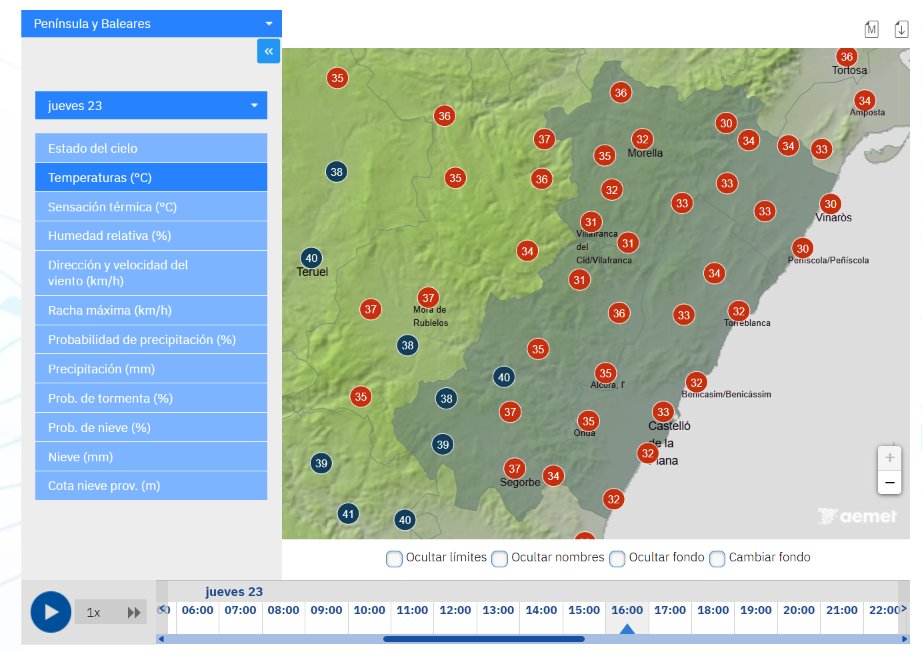Increase playback speed with fast-forward arrows
This screenshot has width=922, height=652.
[134, 613]
